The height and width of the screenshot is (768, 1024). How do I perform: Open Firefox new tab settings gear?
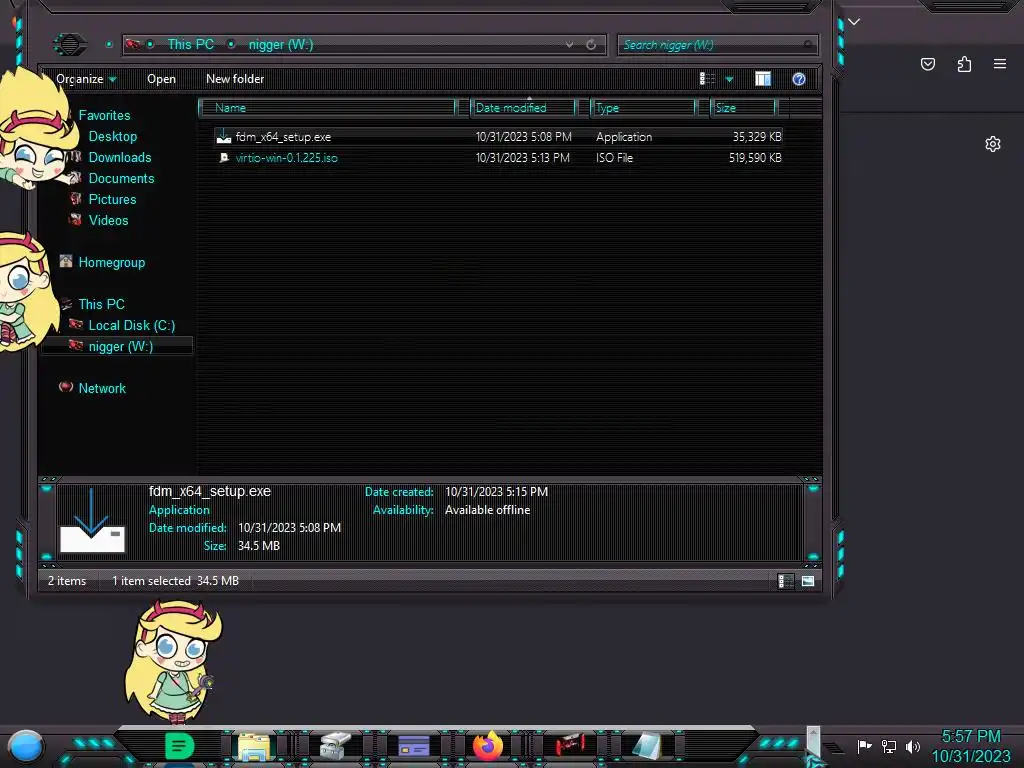coord(993,144)
